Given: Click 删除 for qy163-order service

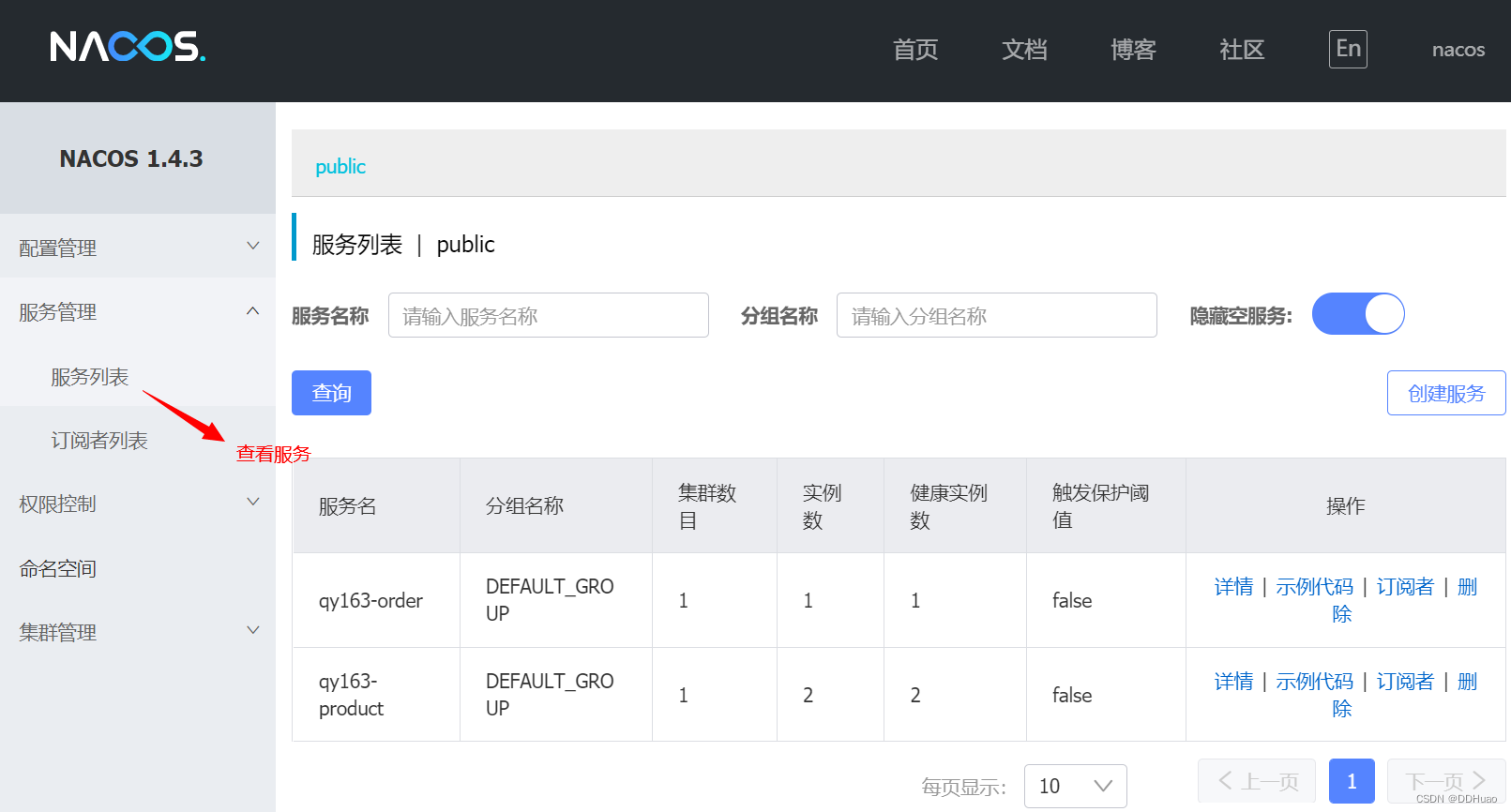Looking at the screenshot, I should click(x=1468, y=587).
